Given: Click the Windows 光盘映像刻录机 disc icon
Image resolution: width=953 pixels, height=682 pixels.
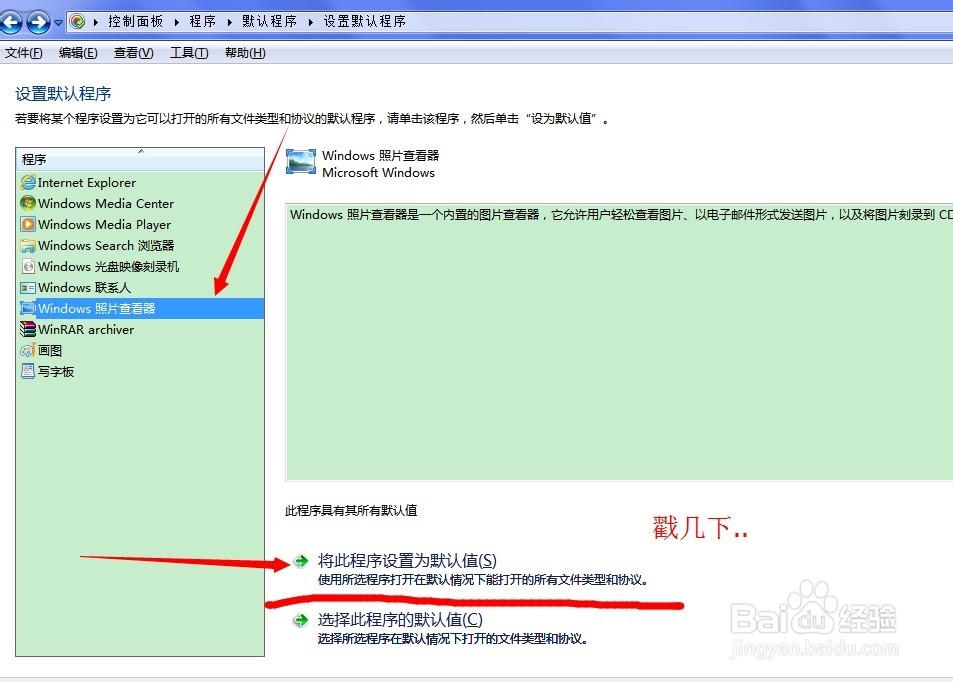Looking at the screenshot, I should [x=28, y=266].
